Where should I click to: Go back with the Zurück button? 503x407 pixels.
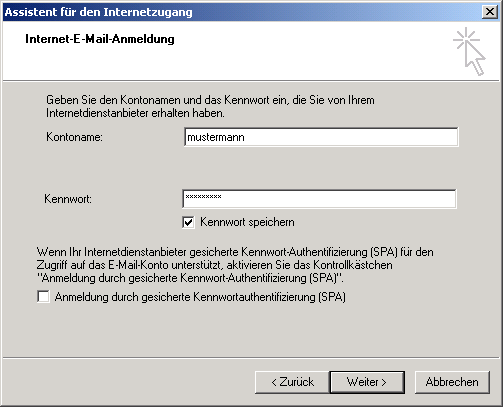(x=292, y=382)
